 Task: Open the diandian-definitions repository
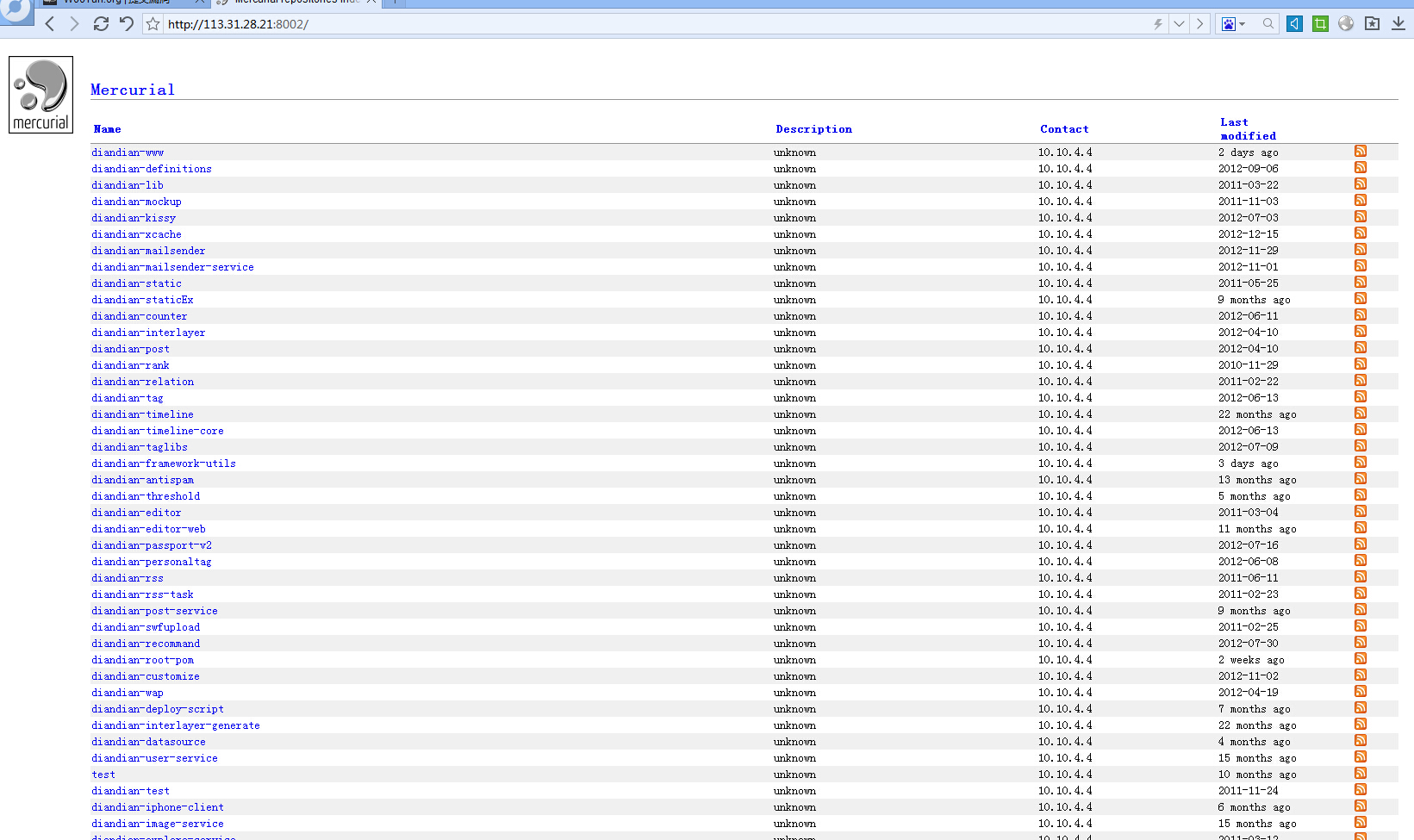152,169
